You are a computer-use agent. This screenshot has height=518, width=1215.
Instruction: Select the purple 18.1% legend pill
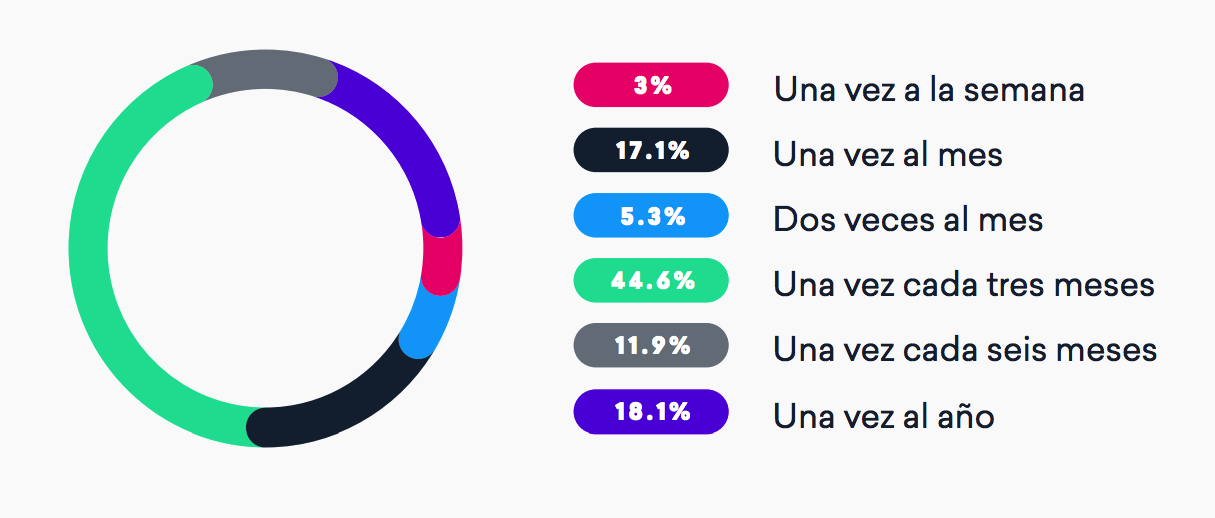(x=651, y=412)
